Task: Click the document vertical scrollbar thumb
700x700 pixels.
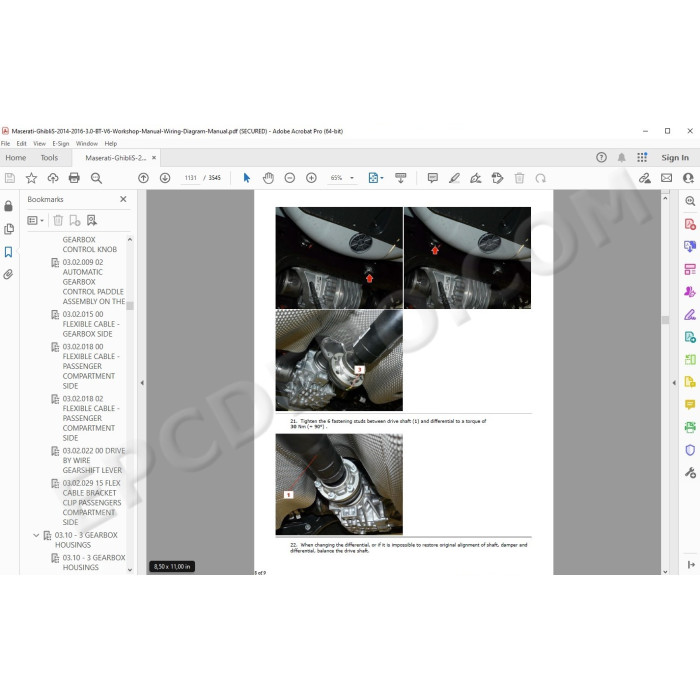Action: click(x=665, y=320)
